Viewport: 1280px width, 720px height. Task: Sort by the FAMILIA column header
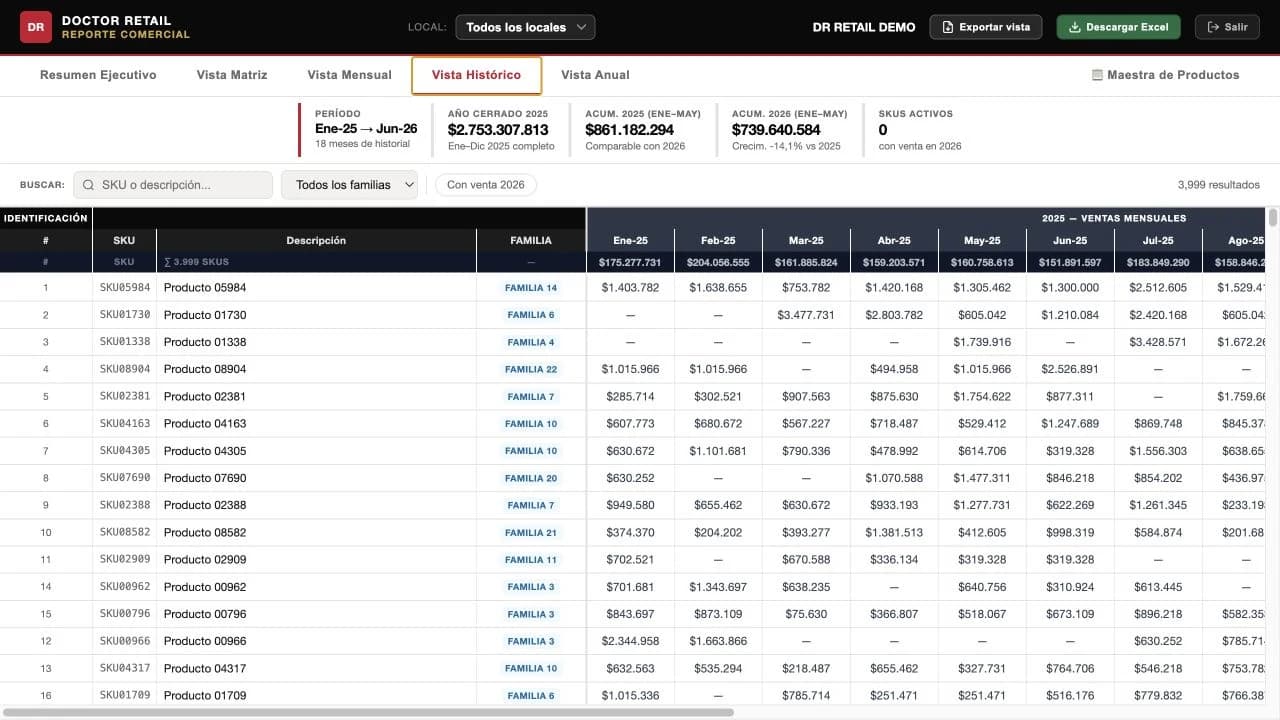coord(531,240)
